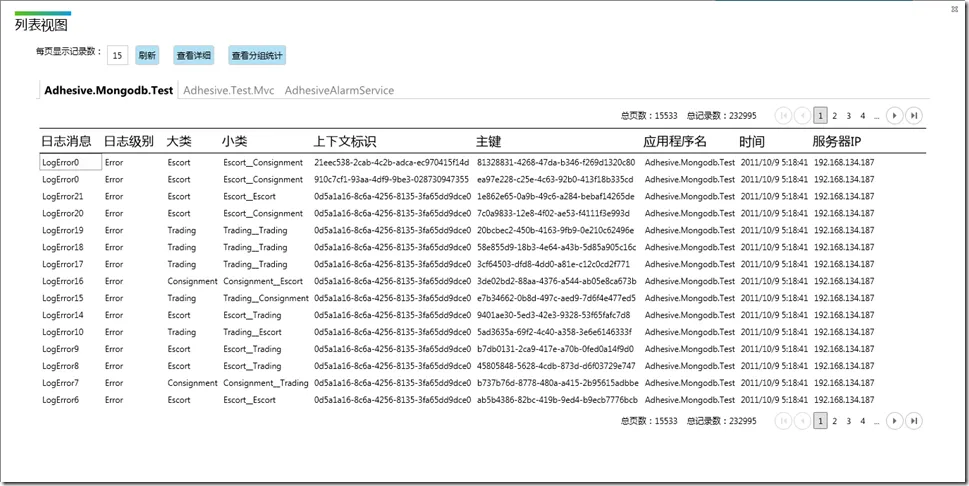This screenshot has height=486, width=969.
Task: Click Consignment__Escort subcategory cell
Action: point(263,281)
